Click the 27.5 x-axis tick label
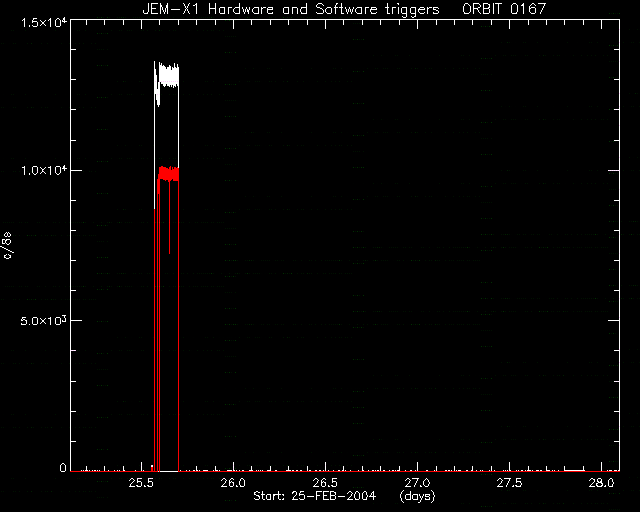This screenshot has height=512, width=640. click(x=509, y=483)
